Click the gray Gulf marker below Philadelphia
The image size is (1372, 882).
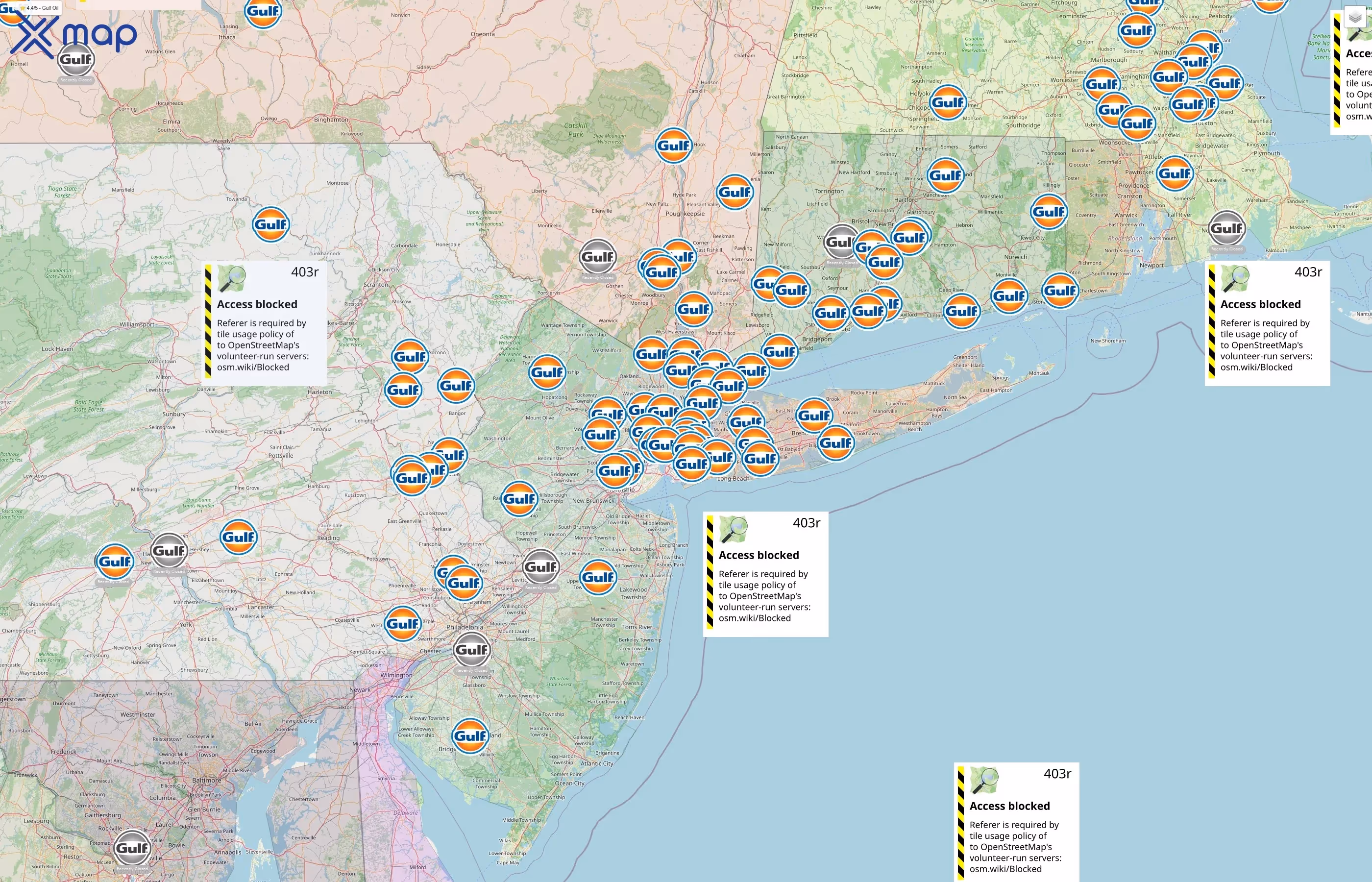tap(472, 649)
